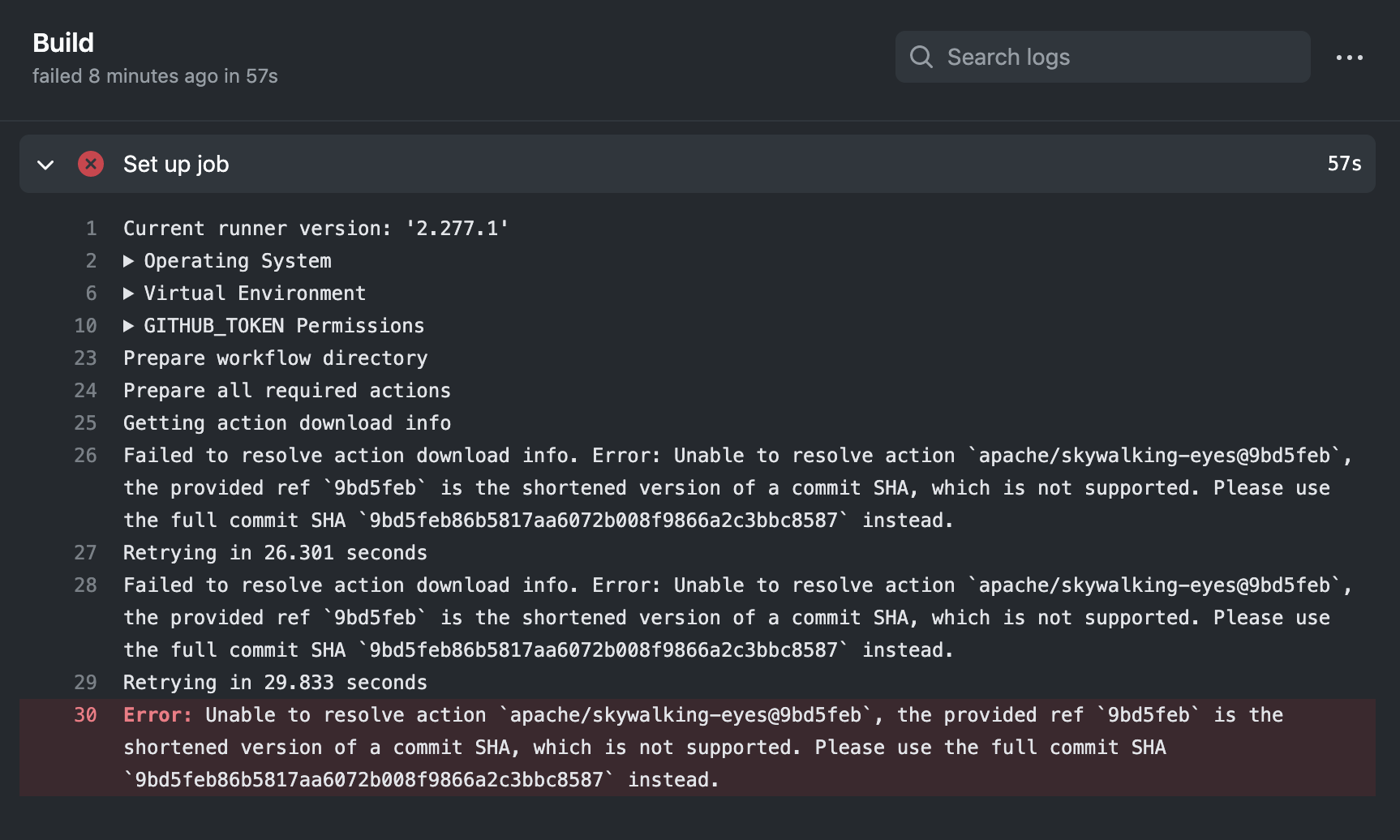
Task: Expand the Virtual Environment group
Action: point(128,294)
